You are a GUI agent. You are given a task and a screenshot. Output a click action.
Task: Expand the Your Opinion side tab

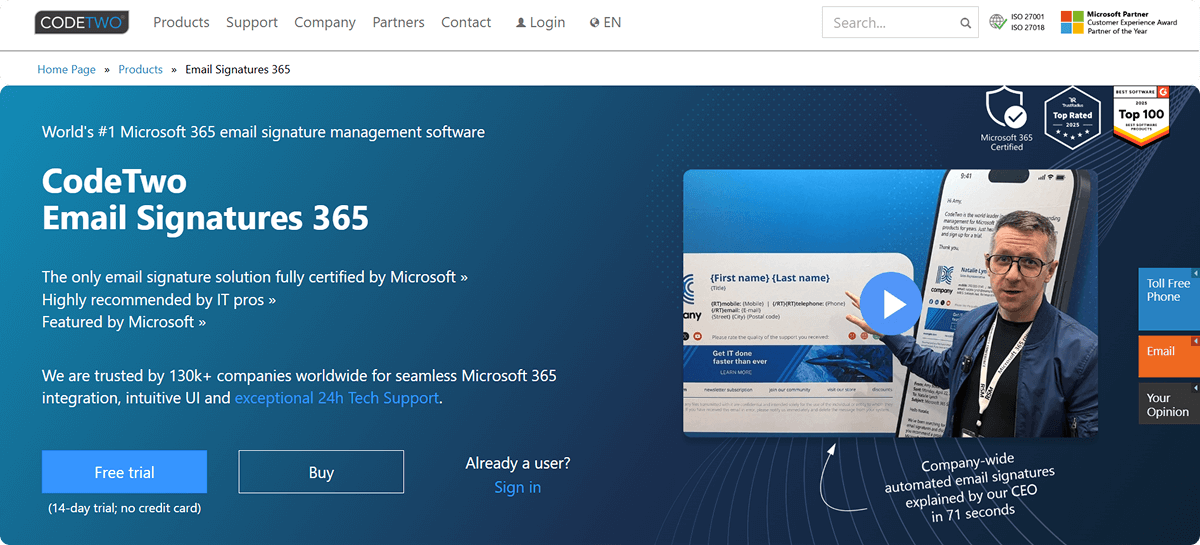tap(1168, 403)
